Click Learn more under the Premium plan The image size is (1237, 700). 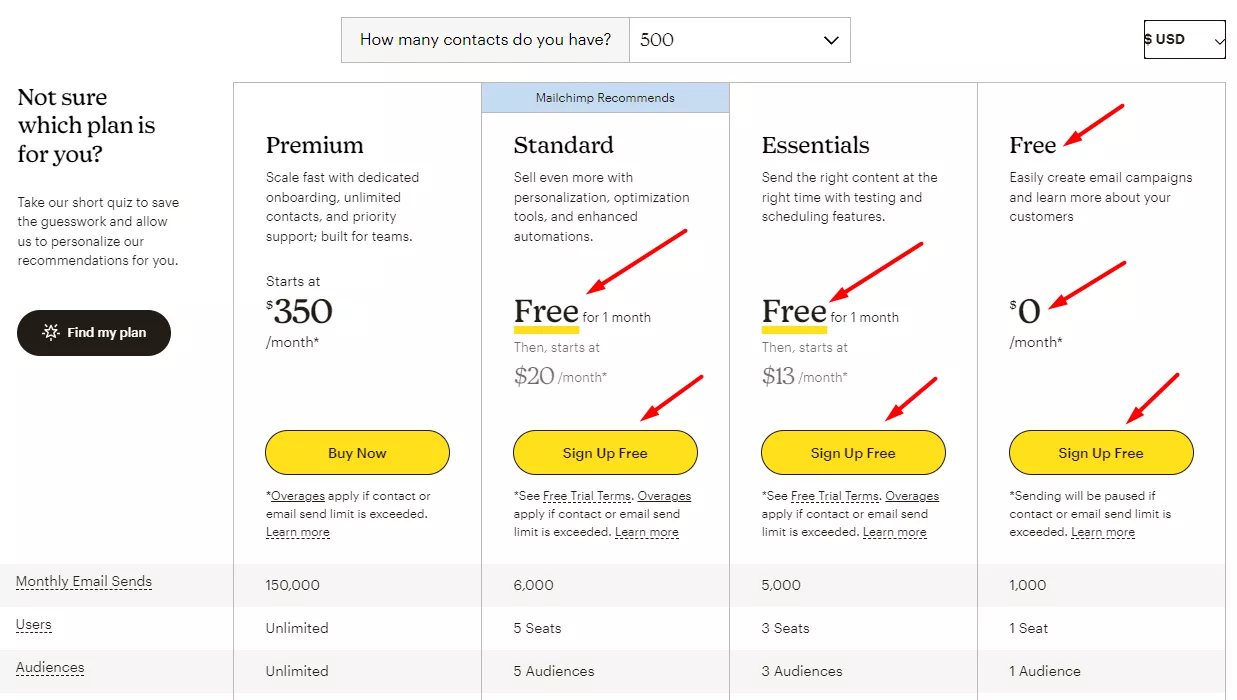click(298, 532)
